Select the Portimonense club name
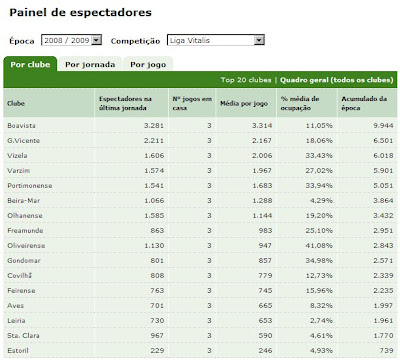The width and height of the screenshot is (400, 360). click(30, 186)
